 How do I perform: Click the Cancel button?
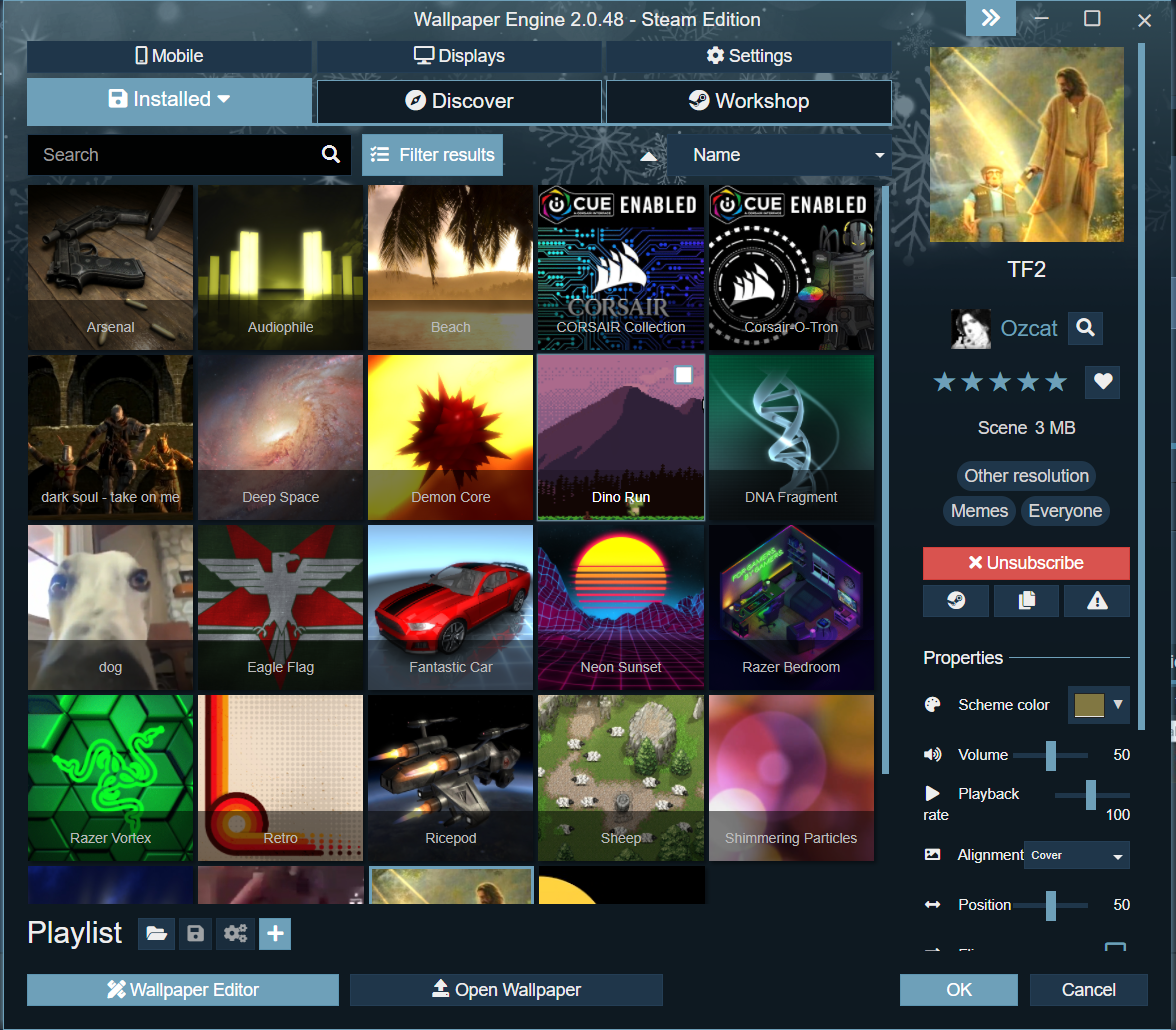click(x=1088, y=990)
